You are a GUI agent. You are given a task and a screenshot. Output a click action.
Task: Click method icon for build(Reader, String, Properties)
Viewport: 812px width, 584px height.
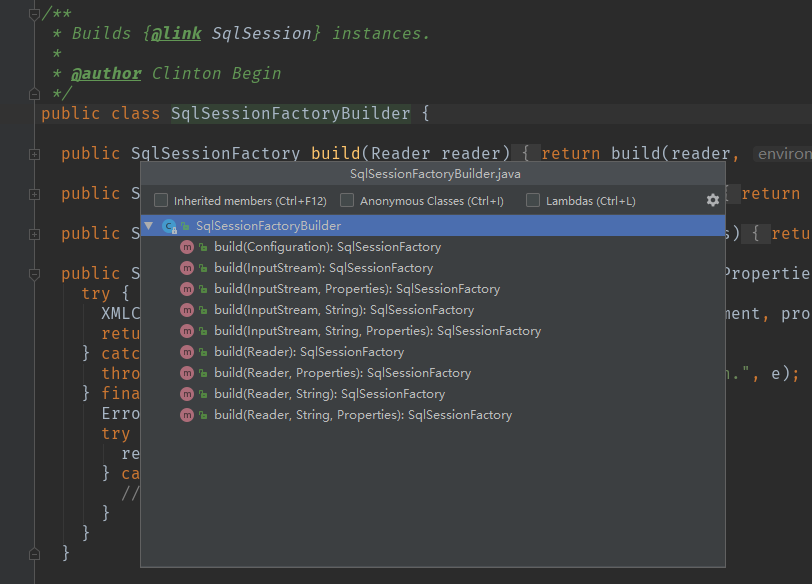coord(187,415)
